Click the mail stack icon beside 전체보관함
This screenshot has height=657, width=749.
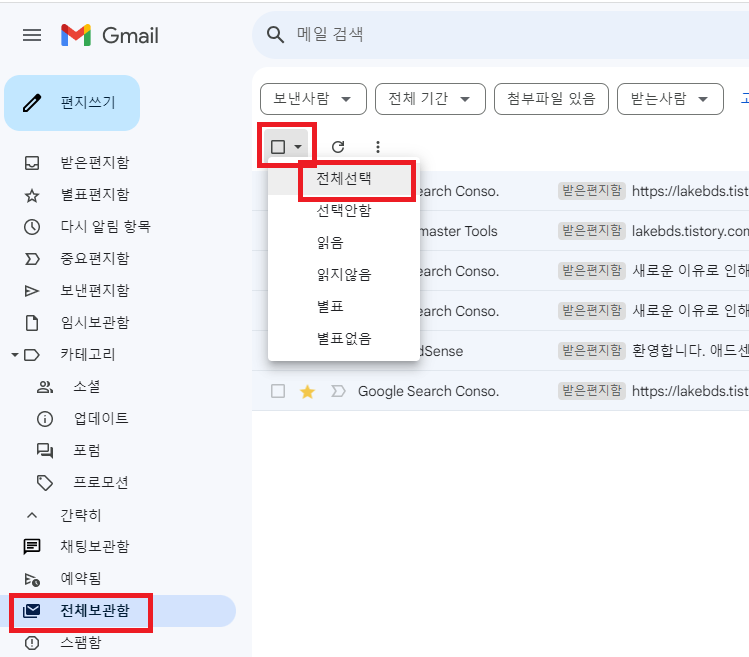32,610
